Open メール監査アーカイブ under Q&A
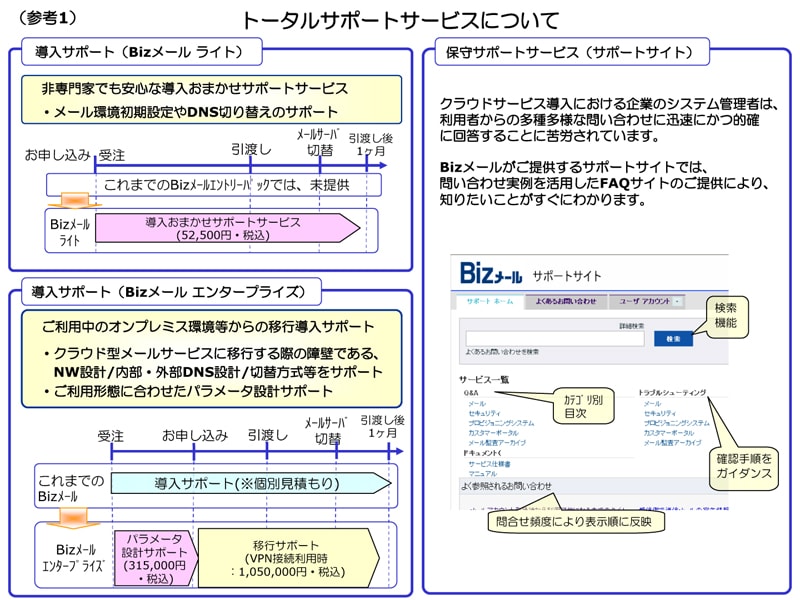The image size is (800, 600). click(x=497, y=442)
